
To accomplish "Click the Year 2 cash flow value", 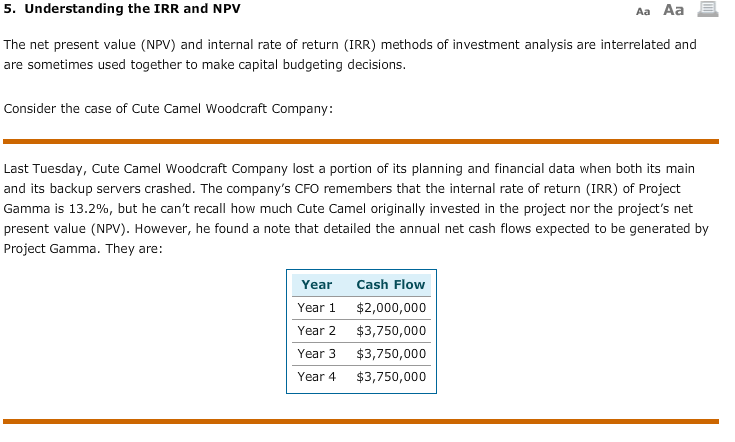I will pos(391,330).
